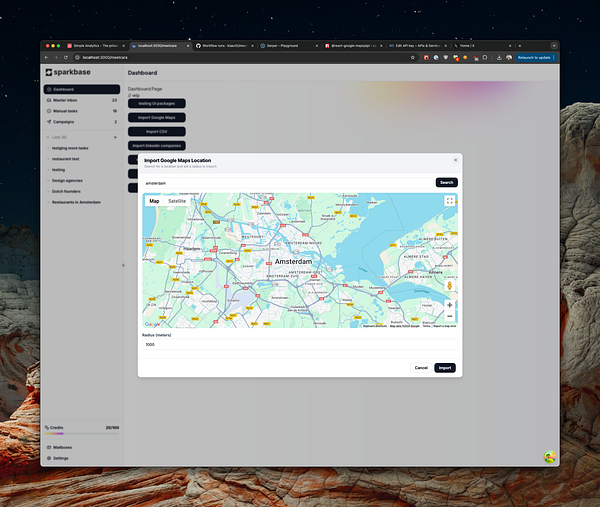Switch to the @react-google-maps/api tab
This screenshot has width=600, height=507.
coord(353,46)
